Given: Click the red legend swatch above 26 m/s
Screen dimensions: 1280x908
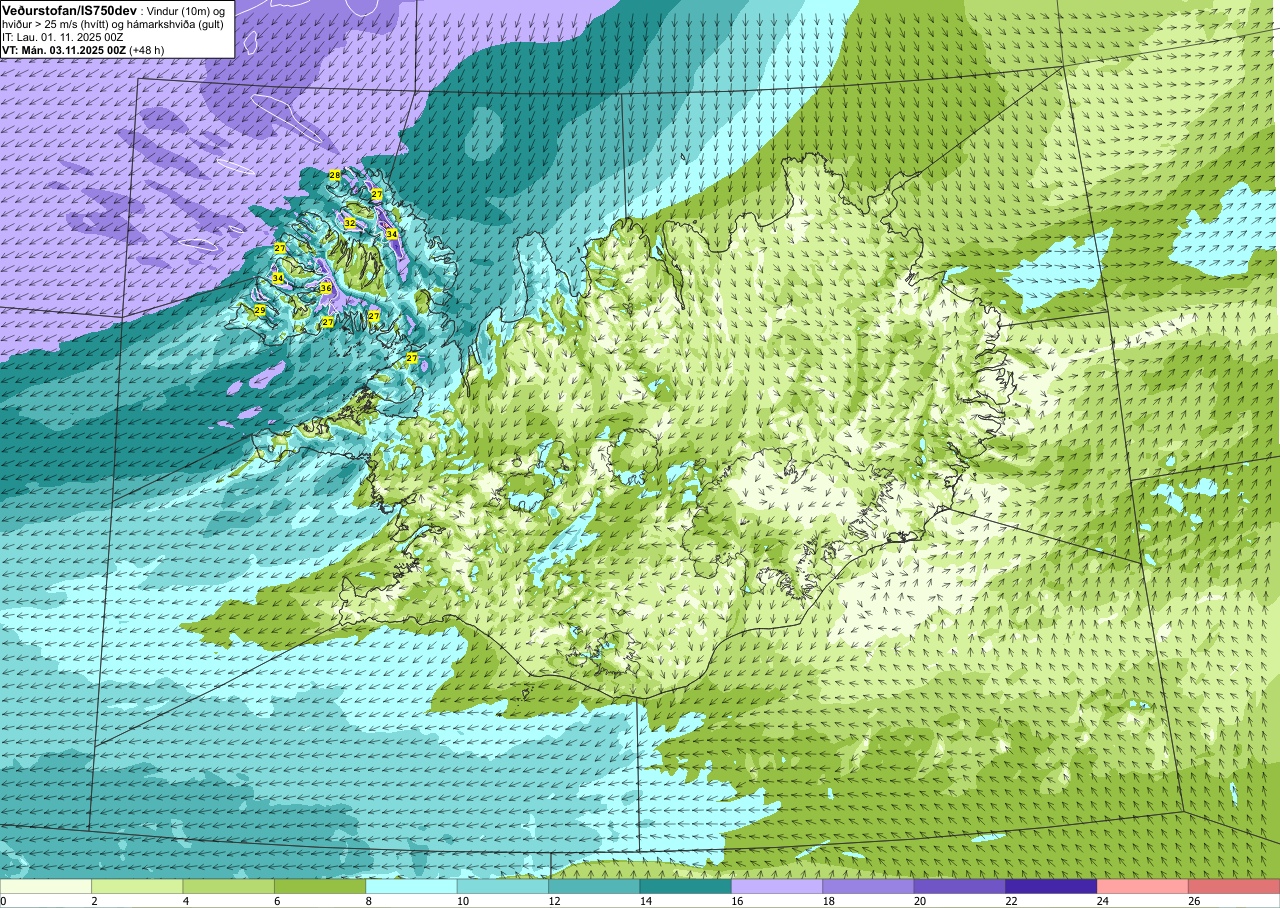Looking at the screenshot, I should tap(1234, 886).
